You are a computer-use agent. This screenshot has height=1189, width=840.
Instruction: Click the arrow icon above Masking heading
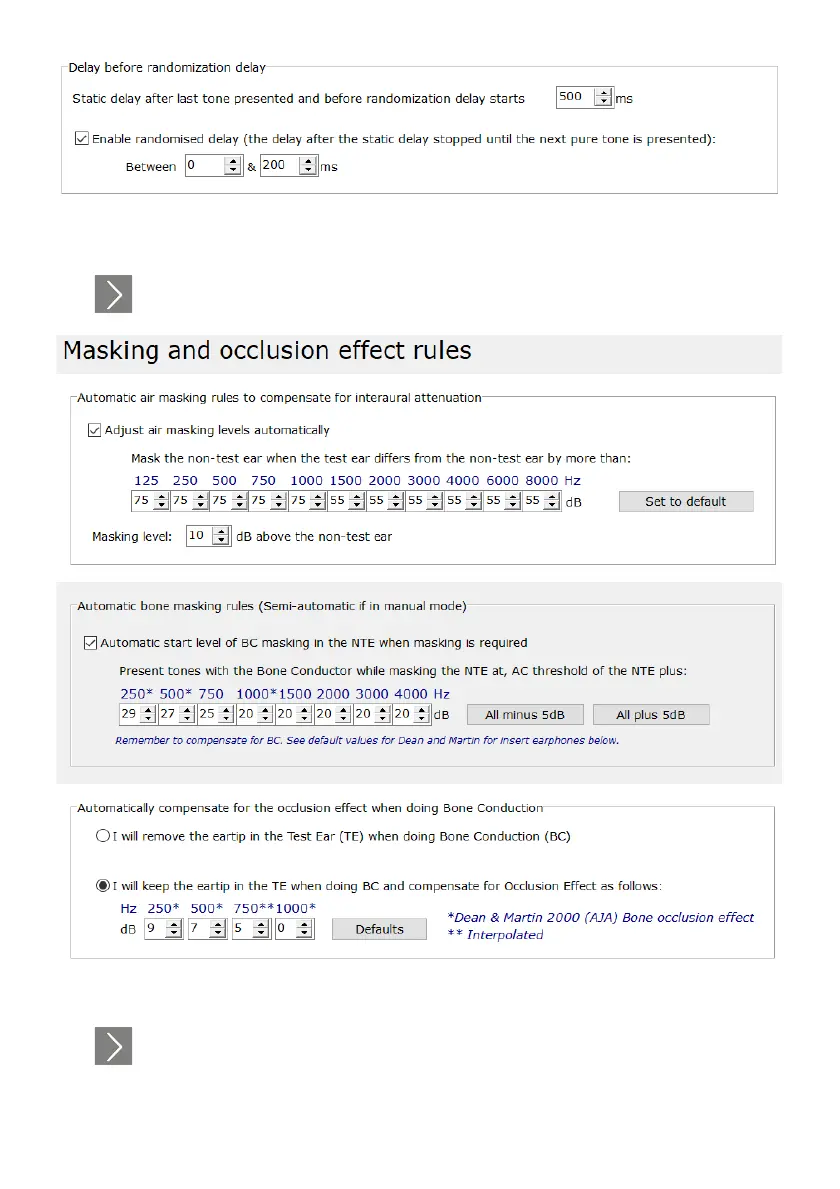pos(113,295)
